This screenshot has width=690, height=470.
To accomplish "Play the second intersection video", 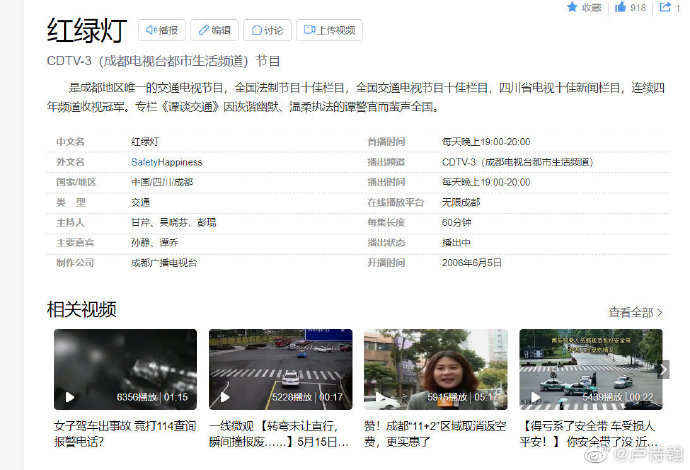I will (224, 397).
